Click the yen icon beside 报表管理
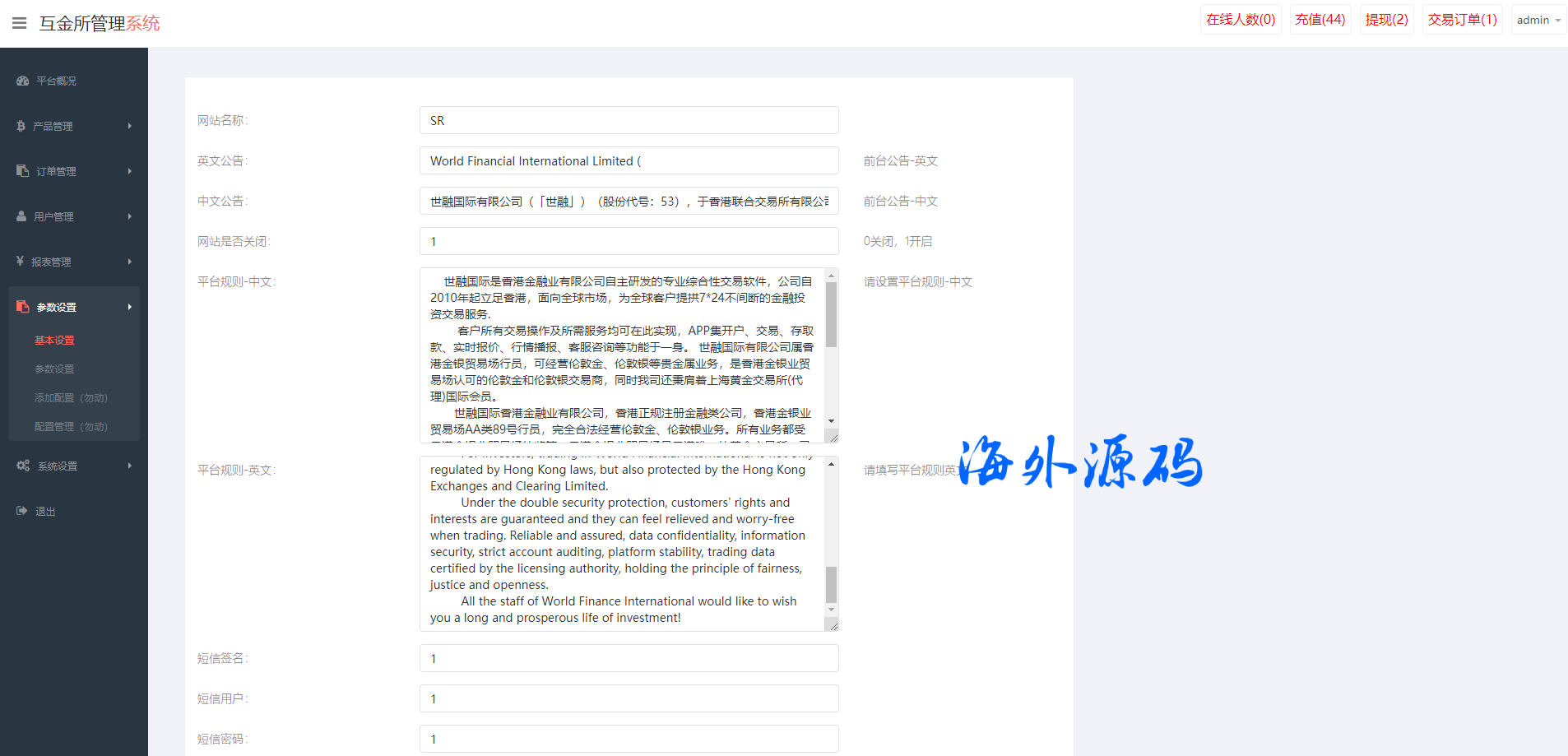1568x756 pixels. [x=21, y=262]
